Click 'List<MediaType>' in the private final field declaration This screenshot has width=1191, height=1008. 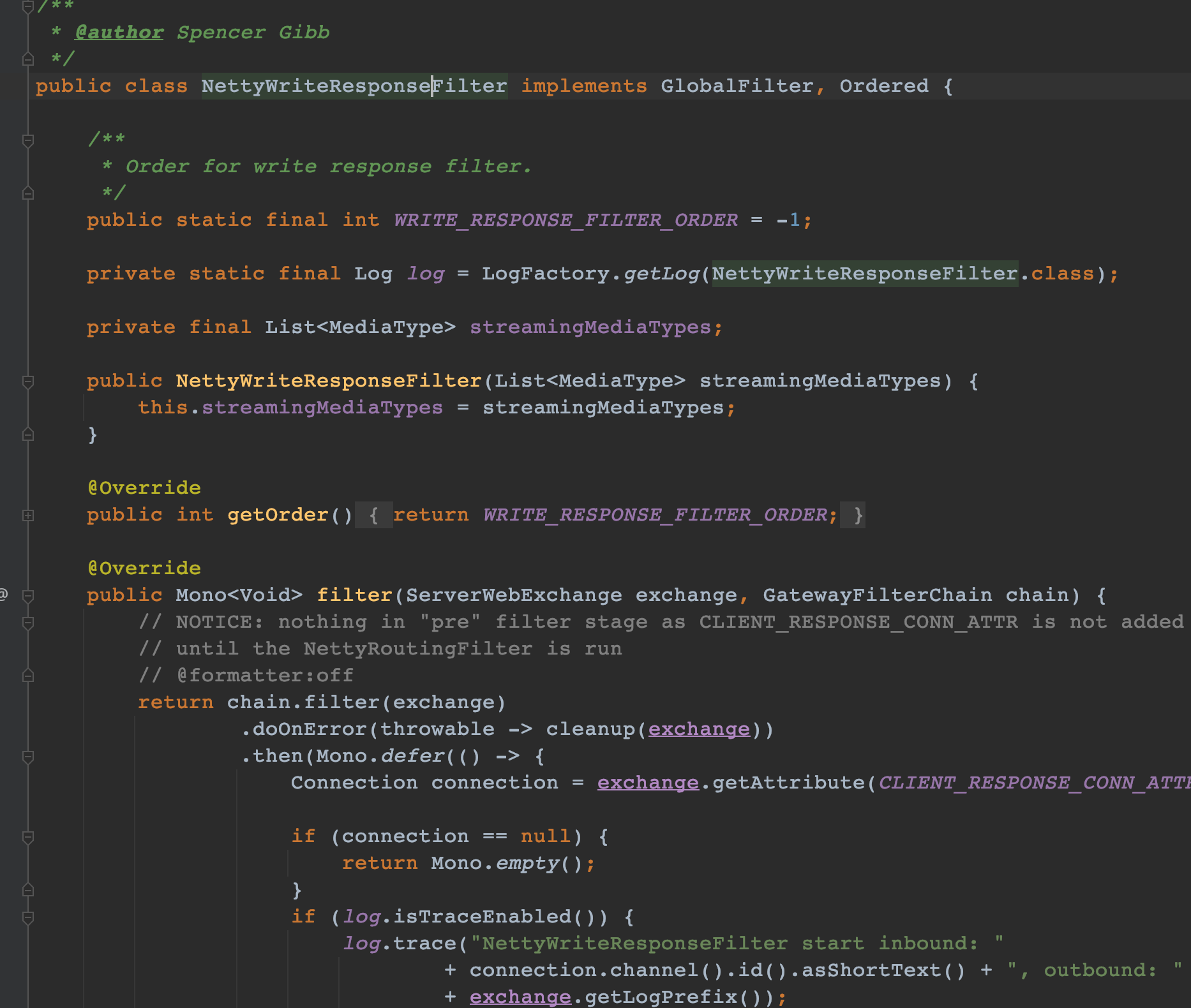coord(361,327)
